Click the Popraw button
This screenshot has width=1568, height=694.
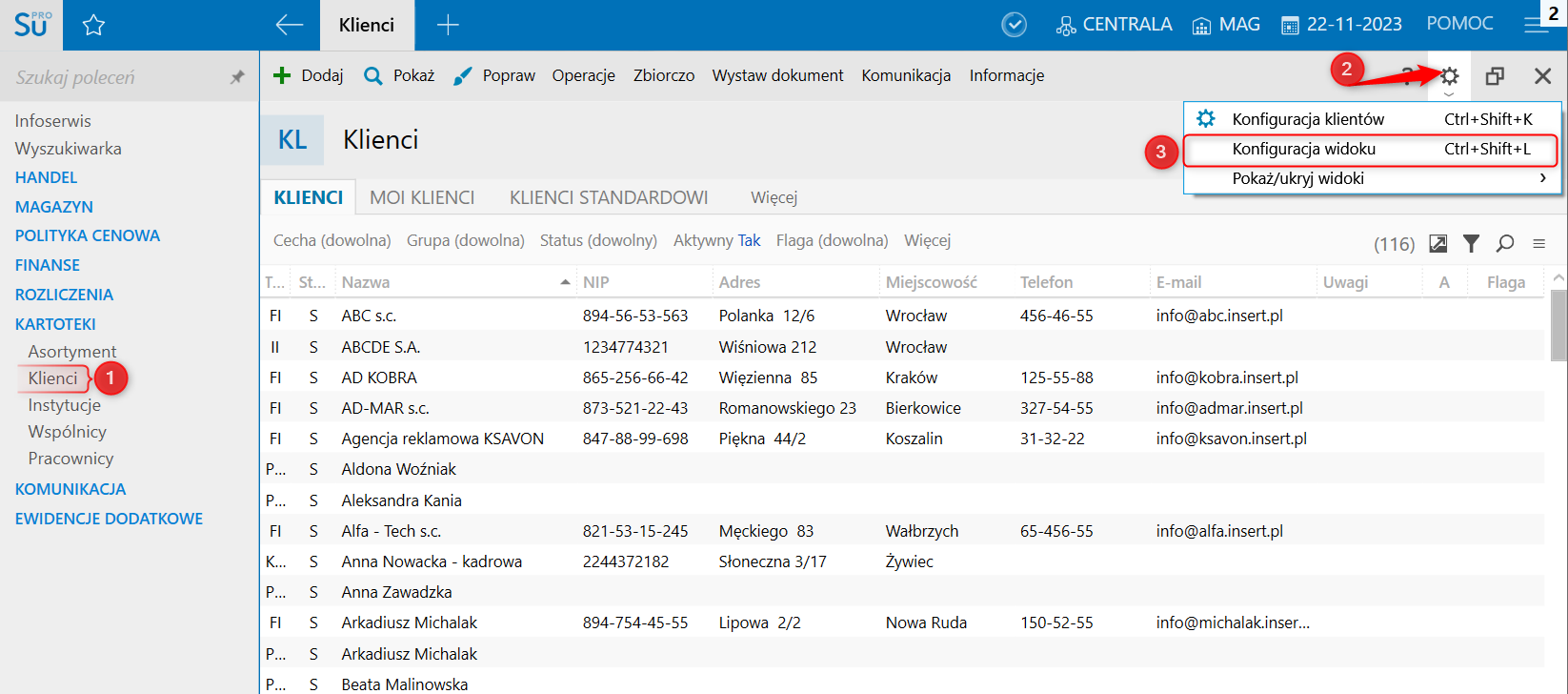tap(494, 75)
